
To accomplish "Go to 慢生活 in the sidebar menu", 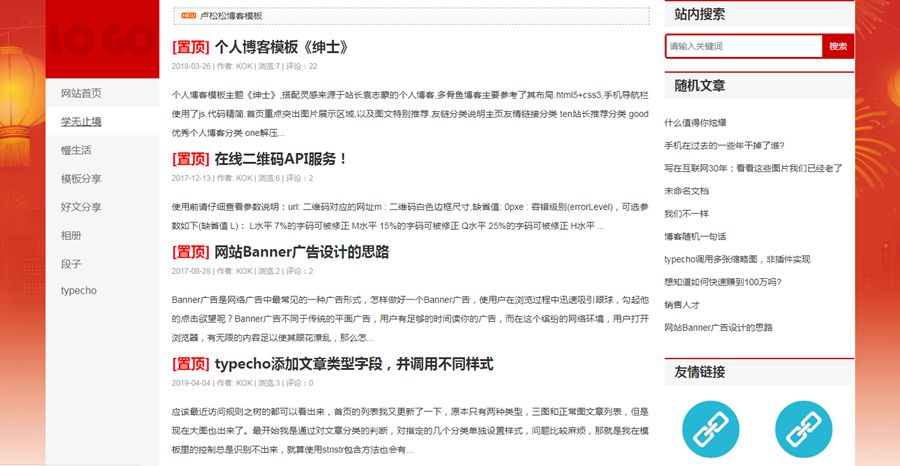I will tap(76, 150).
